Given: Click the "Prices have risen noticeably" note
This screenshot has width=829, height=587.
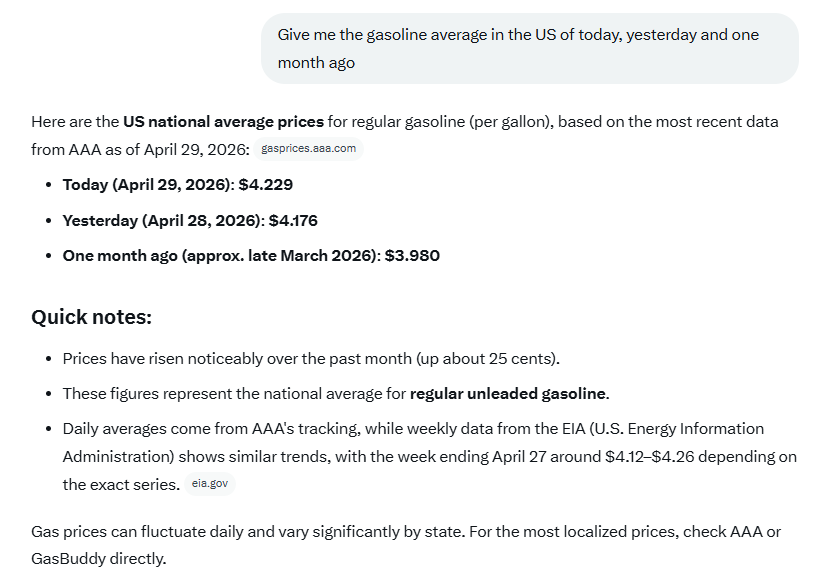Looking at the screenshot, I should tap(311, 359).
